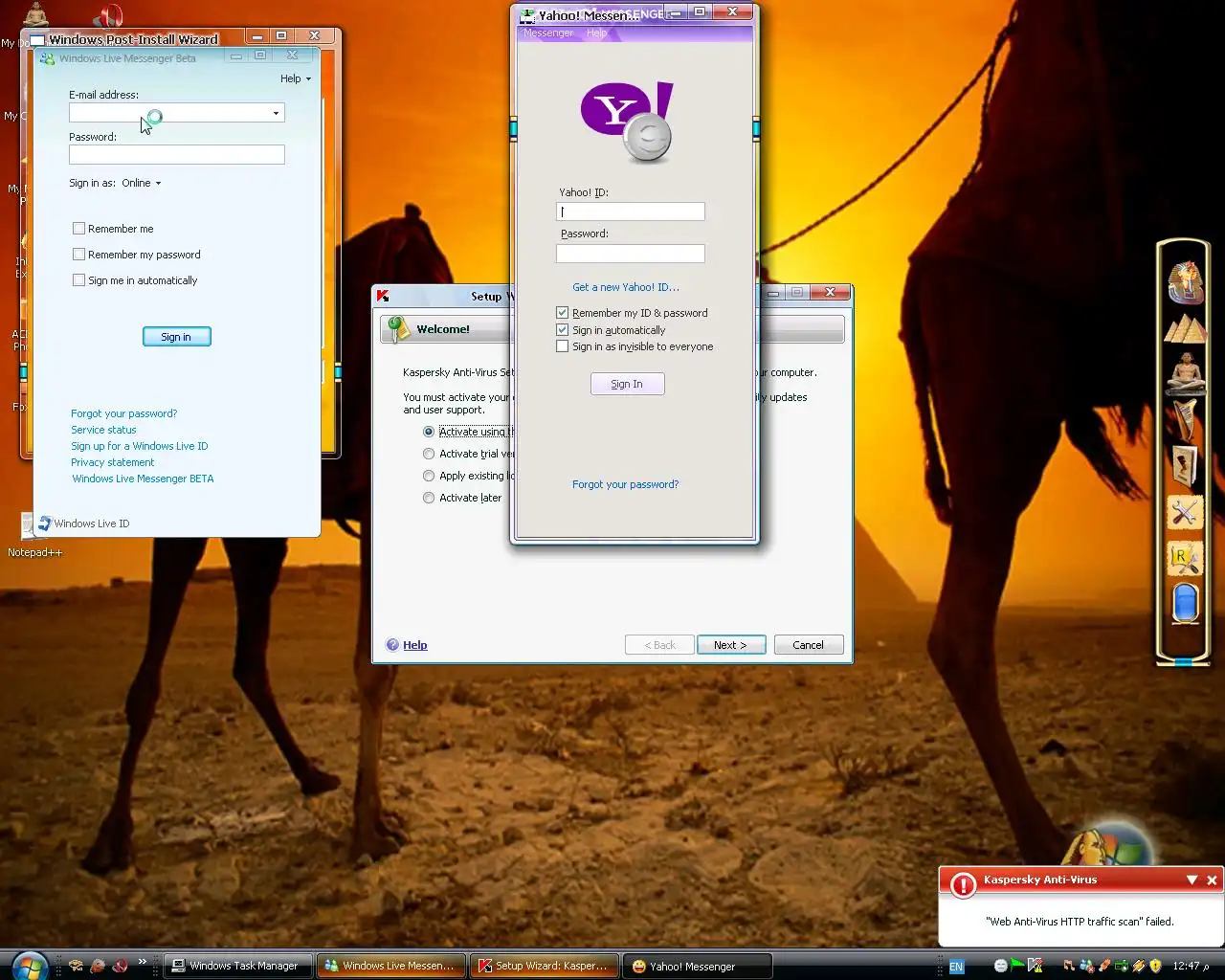Click the Windows Start orb
Screen dimensions: 1225x980
(x=30, y=965)
